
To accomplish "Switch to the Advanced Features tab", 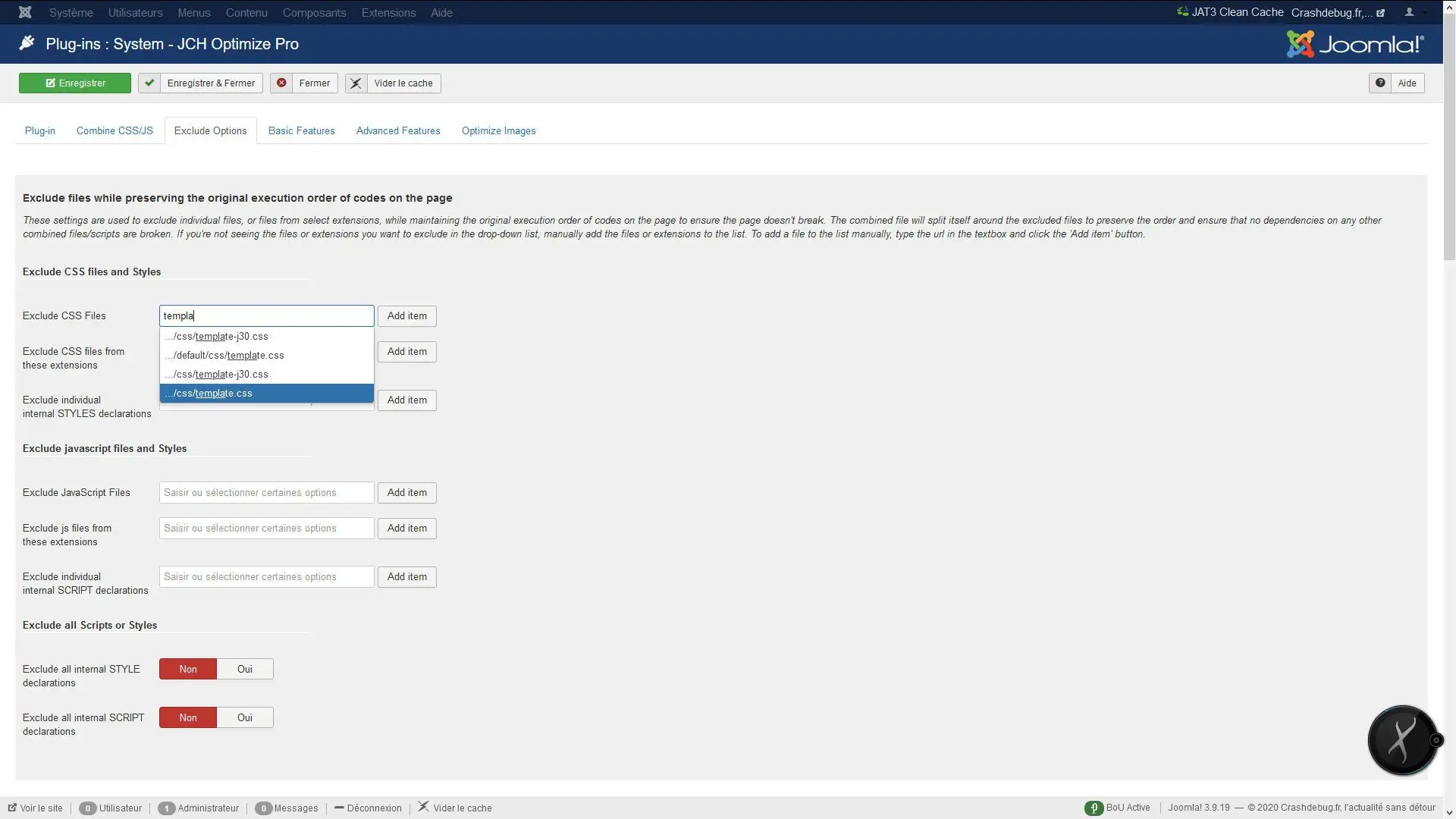I will (x=398, y=130).
